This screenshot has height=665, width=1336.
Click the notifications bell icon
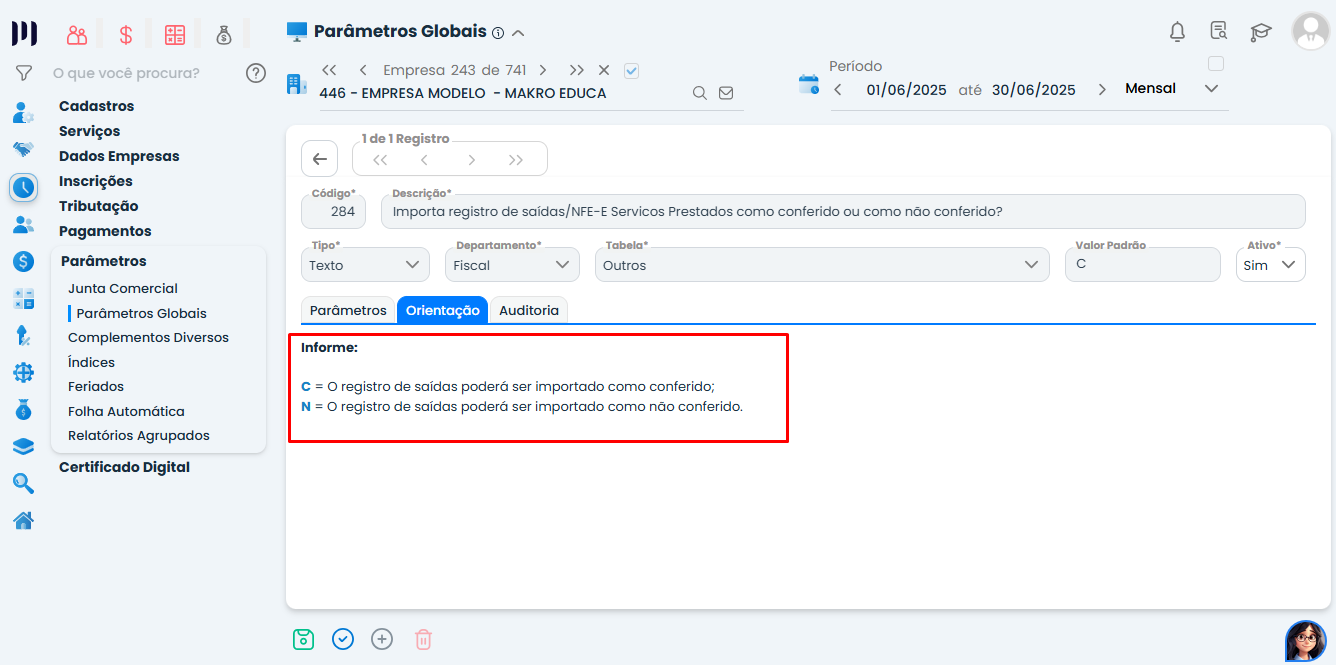[1177, 32]
